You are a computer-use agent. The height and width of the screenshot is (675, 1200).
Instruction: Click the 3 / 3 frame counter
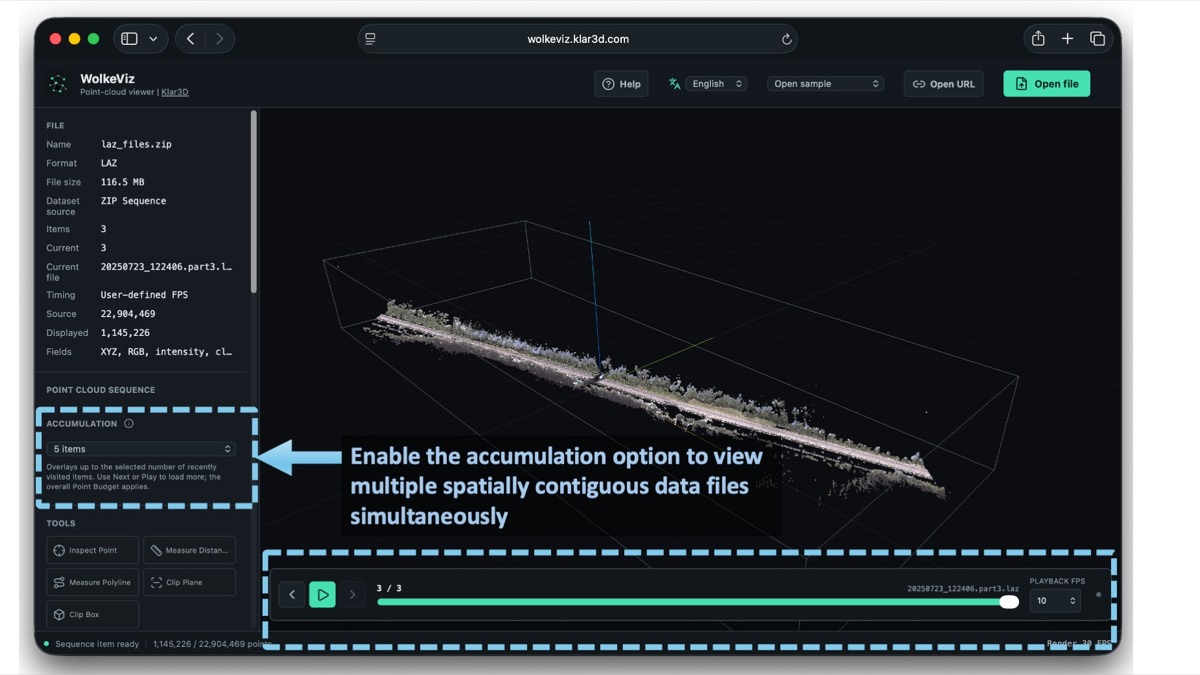(389, 588)
